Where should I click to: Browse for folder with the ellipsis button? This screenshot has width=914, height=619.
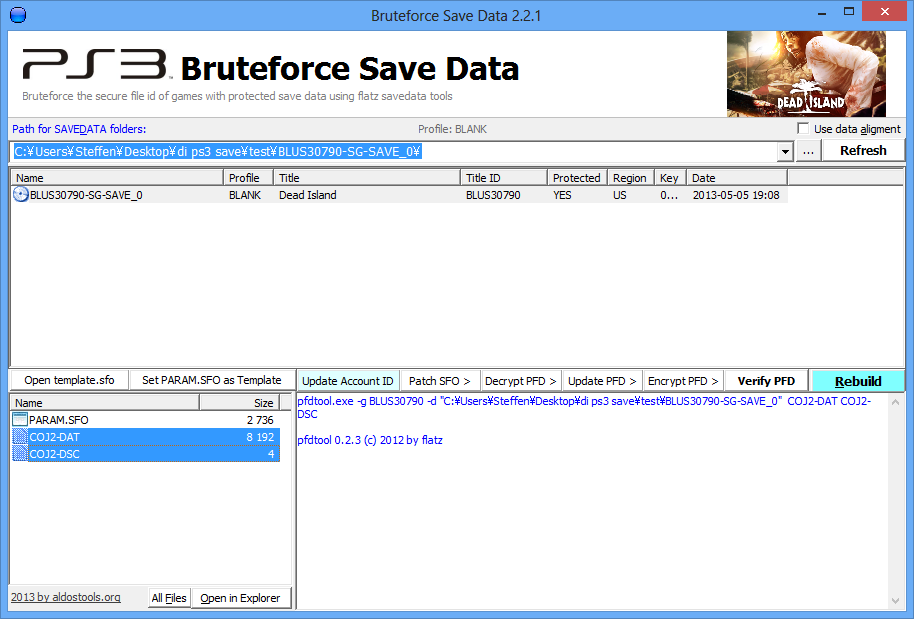click(808, 151)
